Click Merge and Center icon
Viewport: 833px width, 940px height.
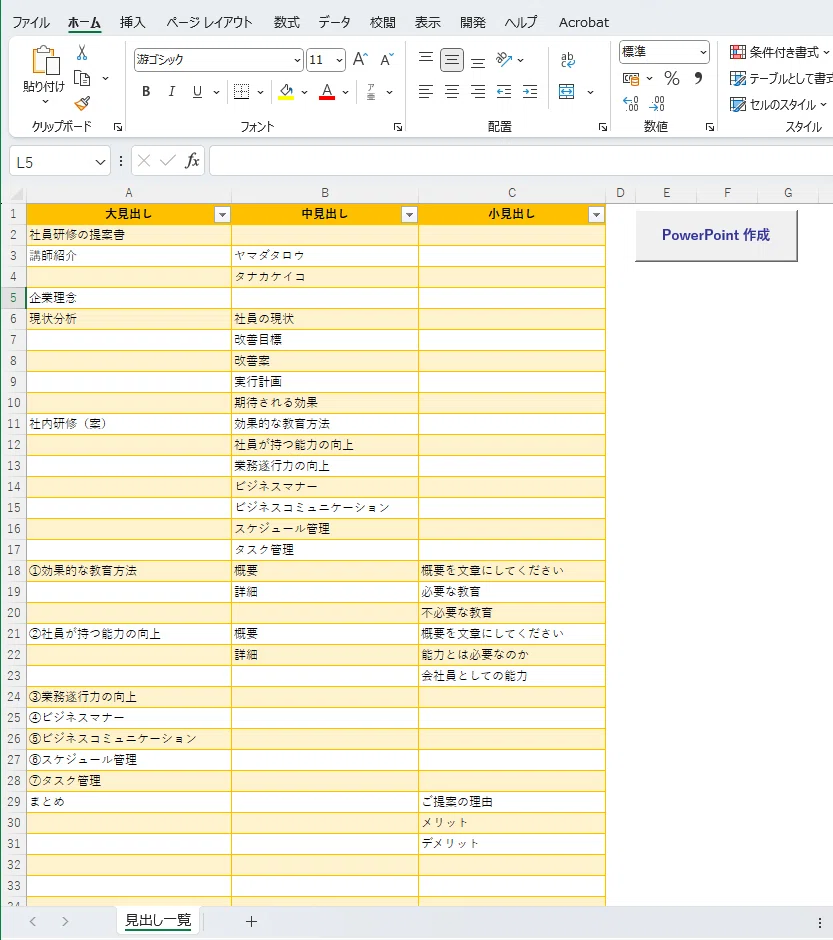click(x=567, y=92)
